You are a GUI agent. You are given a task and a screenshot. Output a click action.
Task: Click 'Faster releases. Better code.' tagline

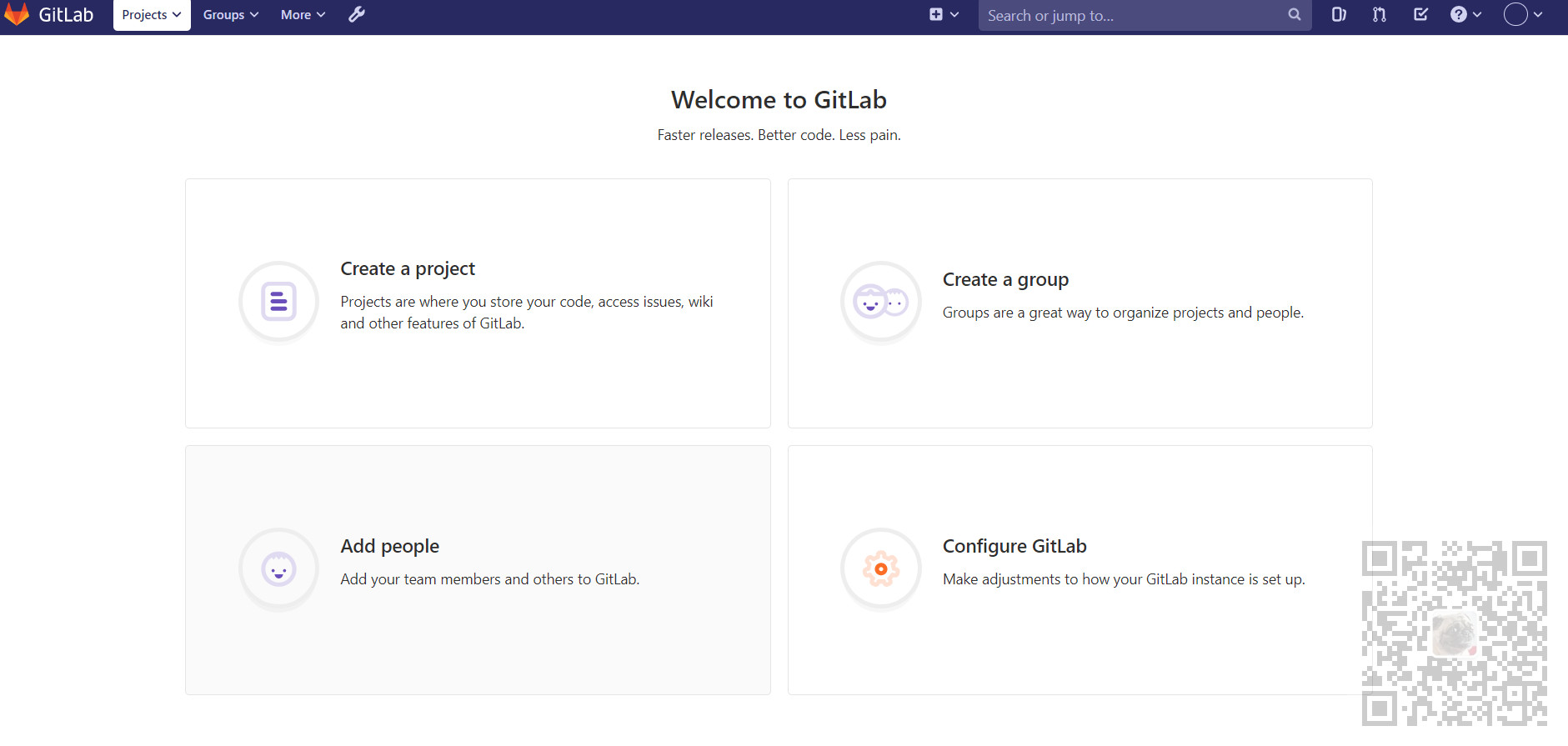coord(779,135)
